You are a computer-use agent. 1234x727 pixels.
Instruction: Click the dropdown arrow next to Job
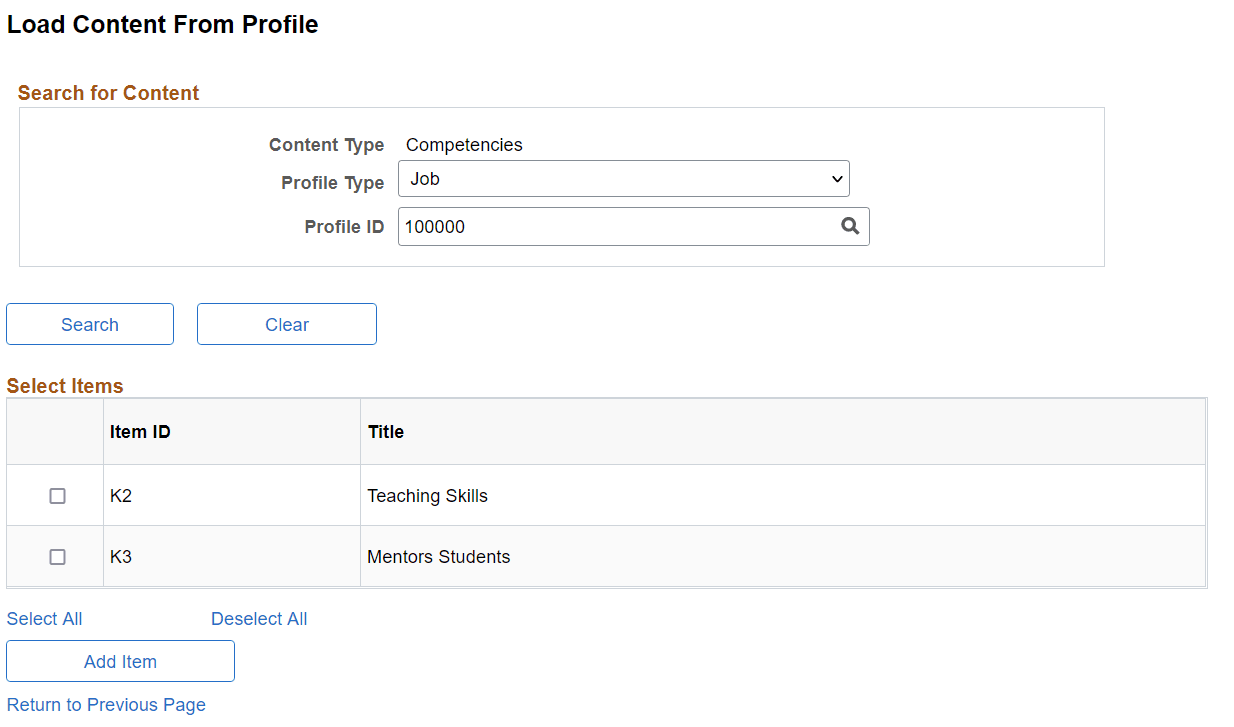coord(836,178)
